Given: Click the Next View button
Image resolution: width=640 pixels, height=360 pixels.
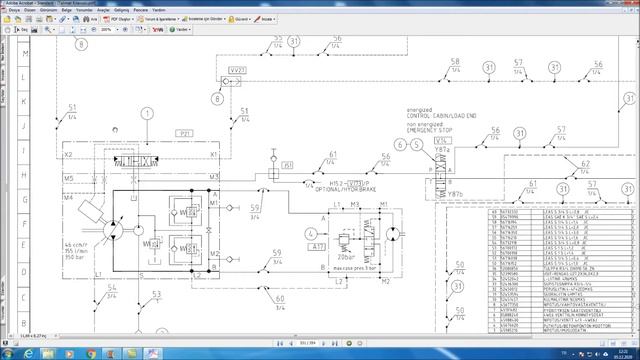Looking at the screenshot, I should pos(360,344).
